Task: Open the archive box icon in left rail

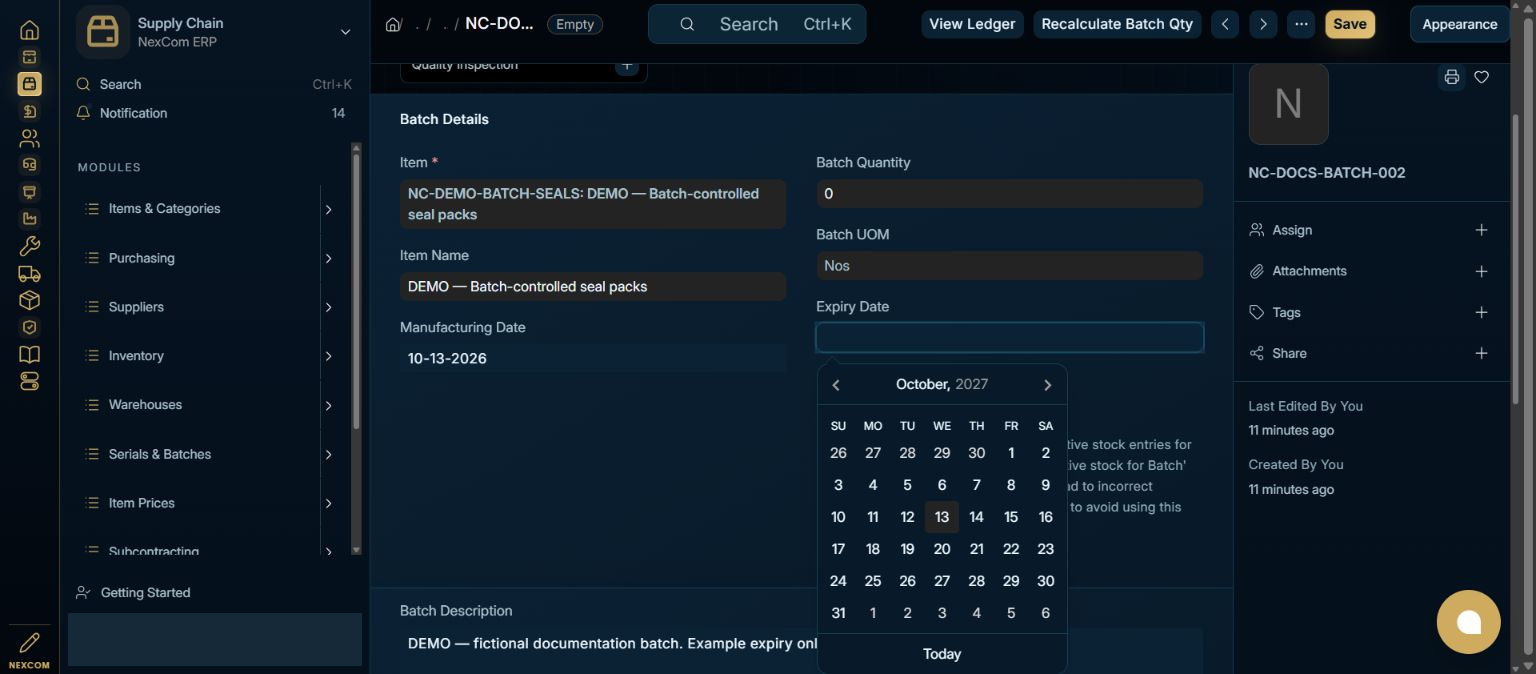Action: point(29,57)
